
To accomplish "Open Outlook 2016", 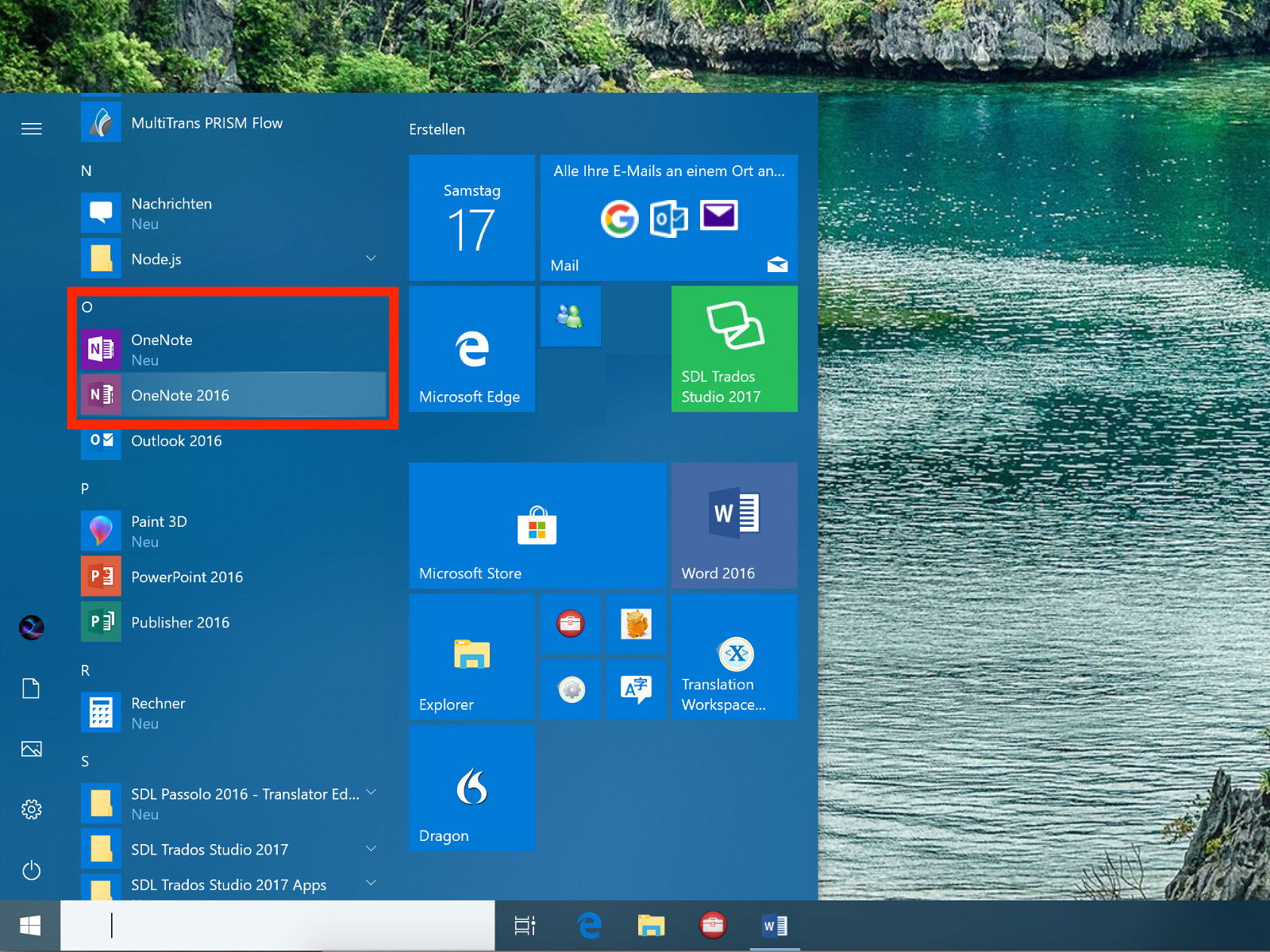I will 233,440.
